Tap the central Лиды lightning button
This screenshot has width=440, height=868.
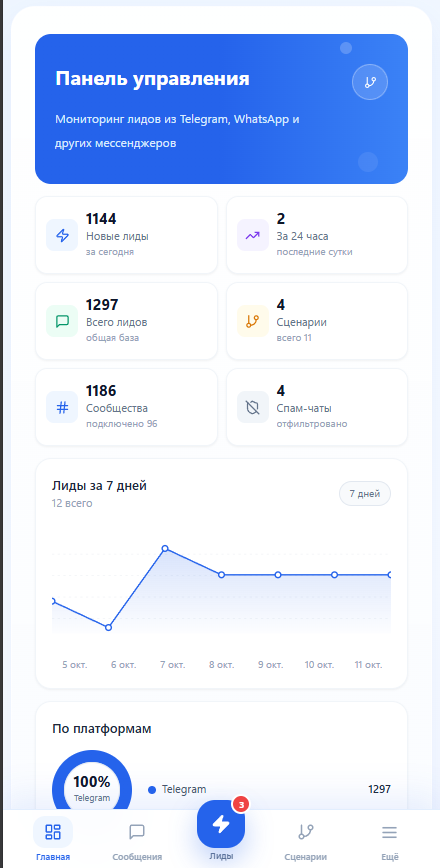221,824
